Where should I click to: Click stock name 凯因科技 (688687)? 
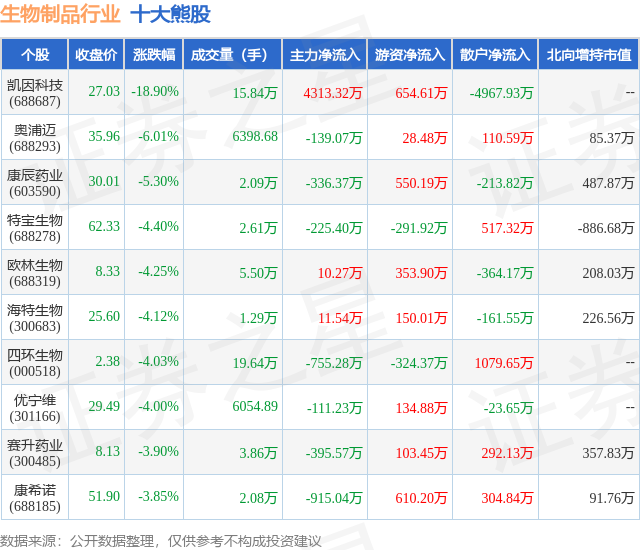click(35, 93)
